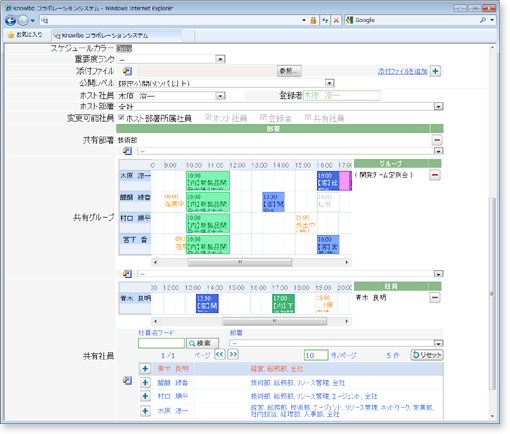
Task: Open the 重要度ランク dropdown
Action: [220, 59]
